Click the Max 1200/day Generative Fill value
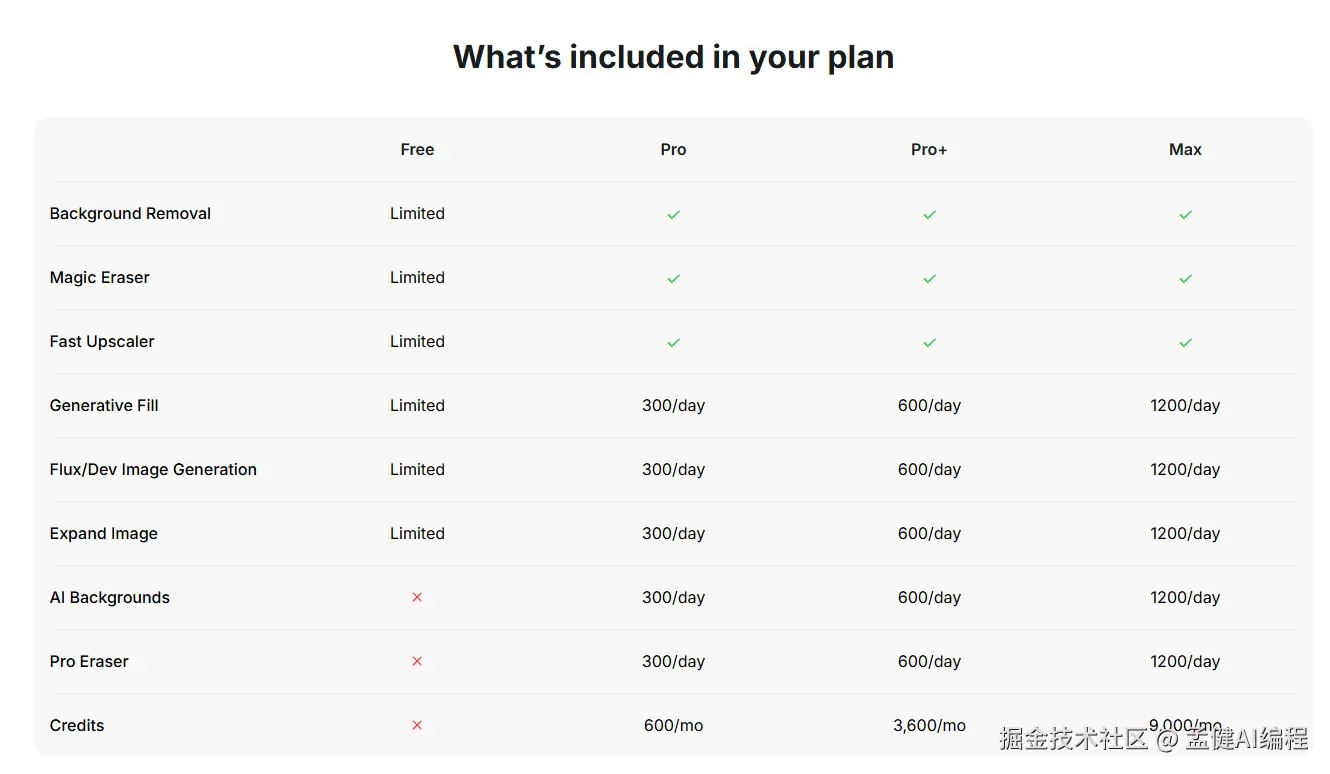This screenshot has height=774, width=1330. pos(1185,405)
